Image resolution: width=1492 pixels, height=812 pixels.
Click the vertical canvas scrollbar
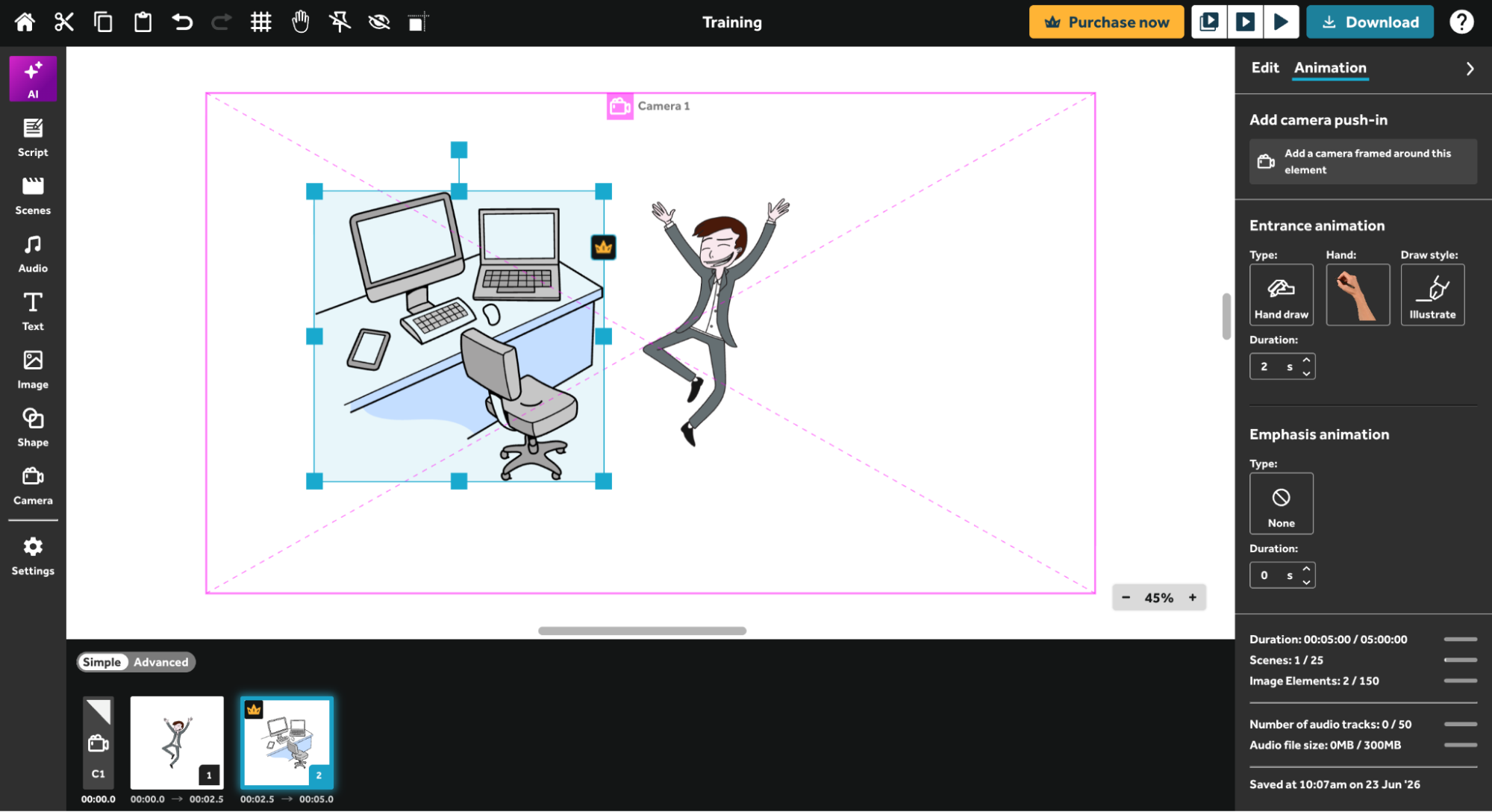point(1226,316)
